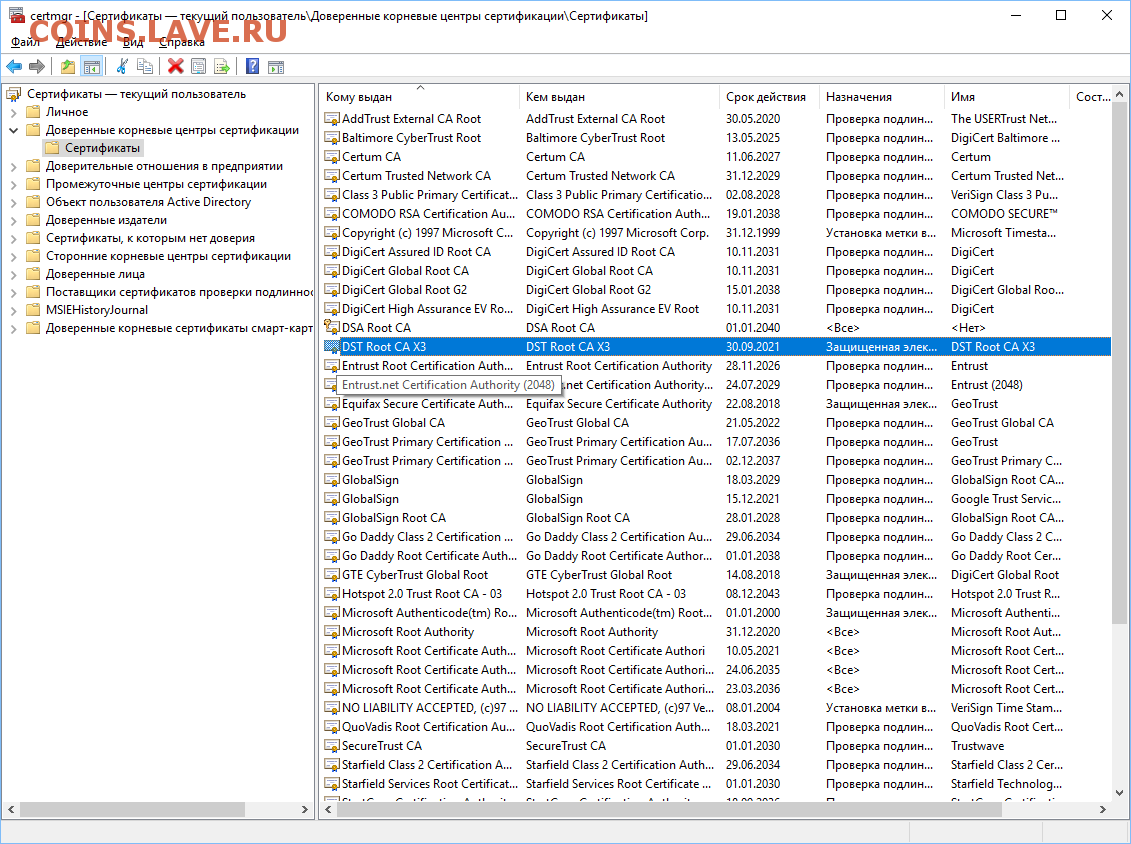Image resolution: width=1131 pixels, height=844 pixels.
Task: Open Properties via toolbar icon
Action: 198,67
